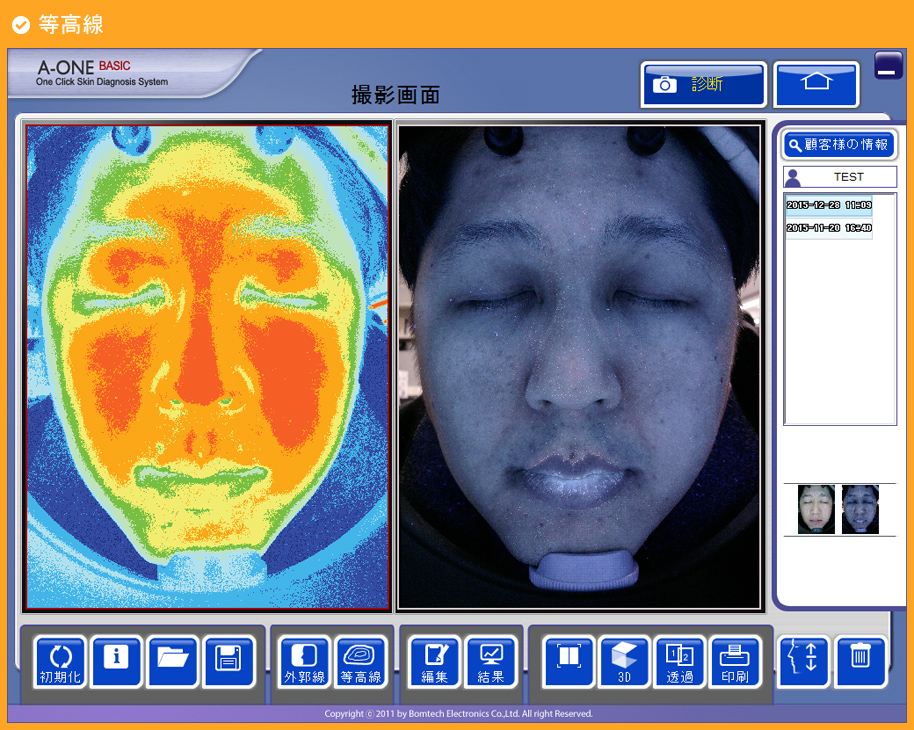
Task: Select the 外郭線 outline tool
Action: 305,662
